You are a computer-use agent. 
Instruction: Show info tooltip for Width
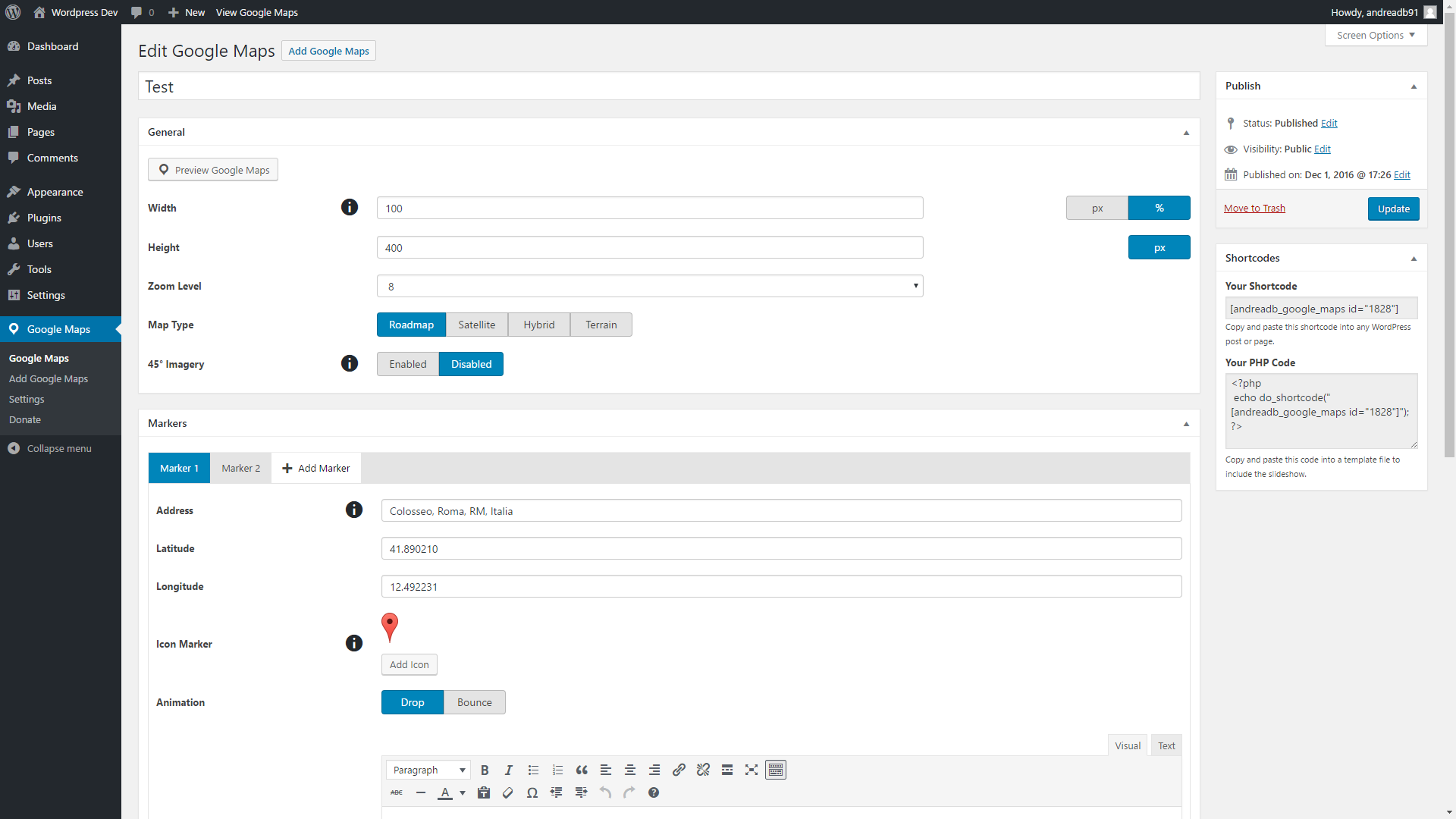(x=350, y=207)
